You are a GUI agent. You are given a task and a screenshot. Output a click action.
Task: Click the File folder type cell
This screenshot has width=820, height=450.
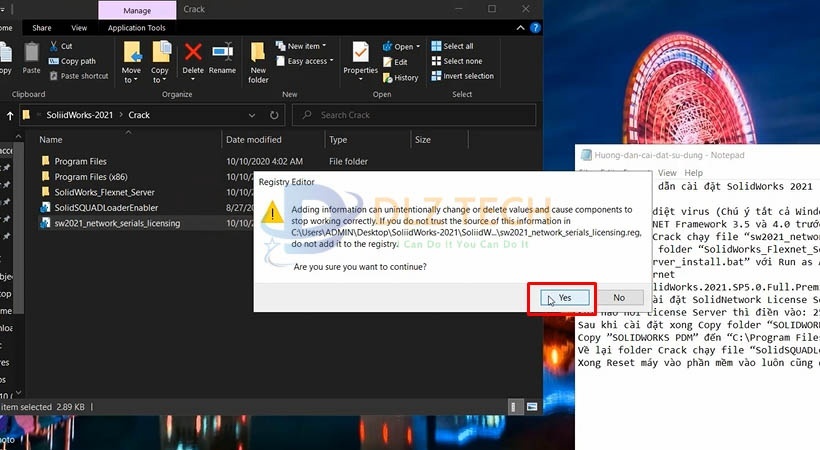click(x=348, y=162)
